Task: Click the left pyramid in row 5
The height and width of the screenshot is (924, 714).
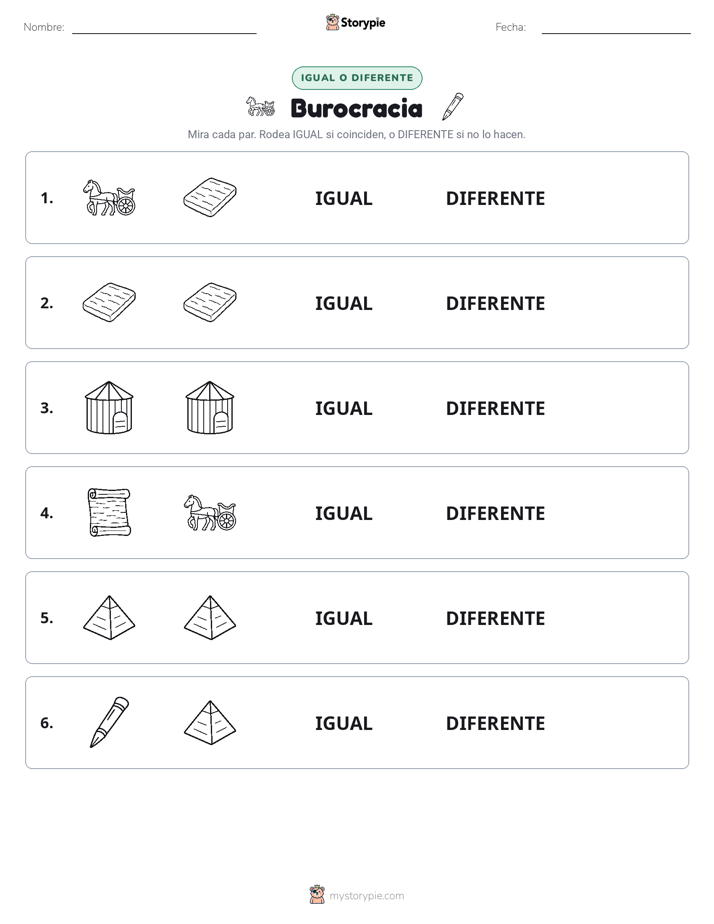Action: tap(109, 618)
